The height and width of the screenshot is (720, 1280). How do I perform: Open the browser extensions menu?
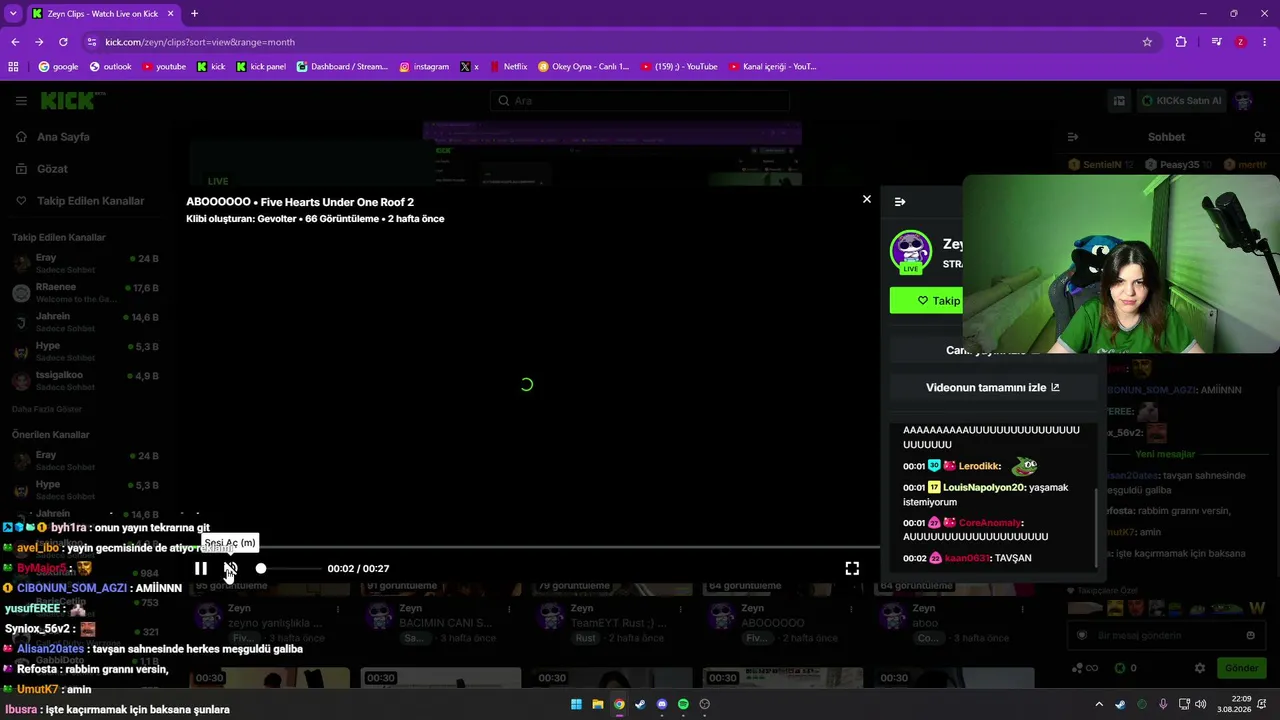pos(1181,42)
